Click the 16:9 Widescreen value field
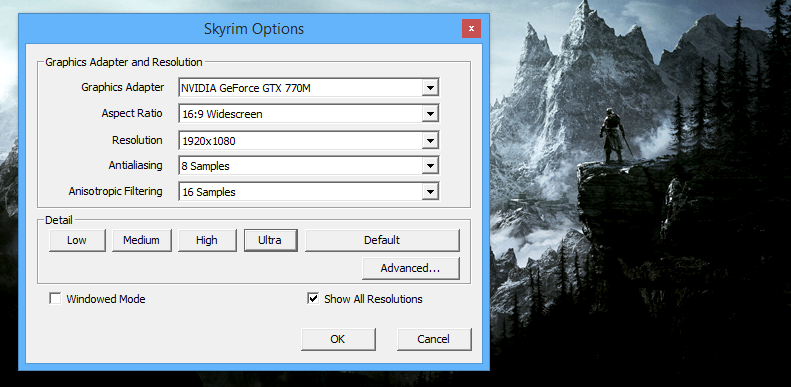This screenshot has height=387, width=791. (309, 114)
